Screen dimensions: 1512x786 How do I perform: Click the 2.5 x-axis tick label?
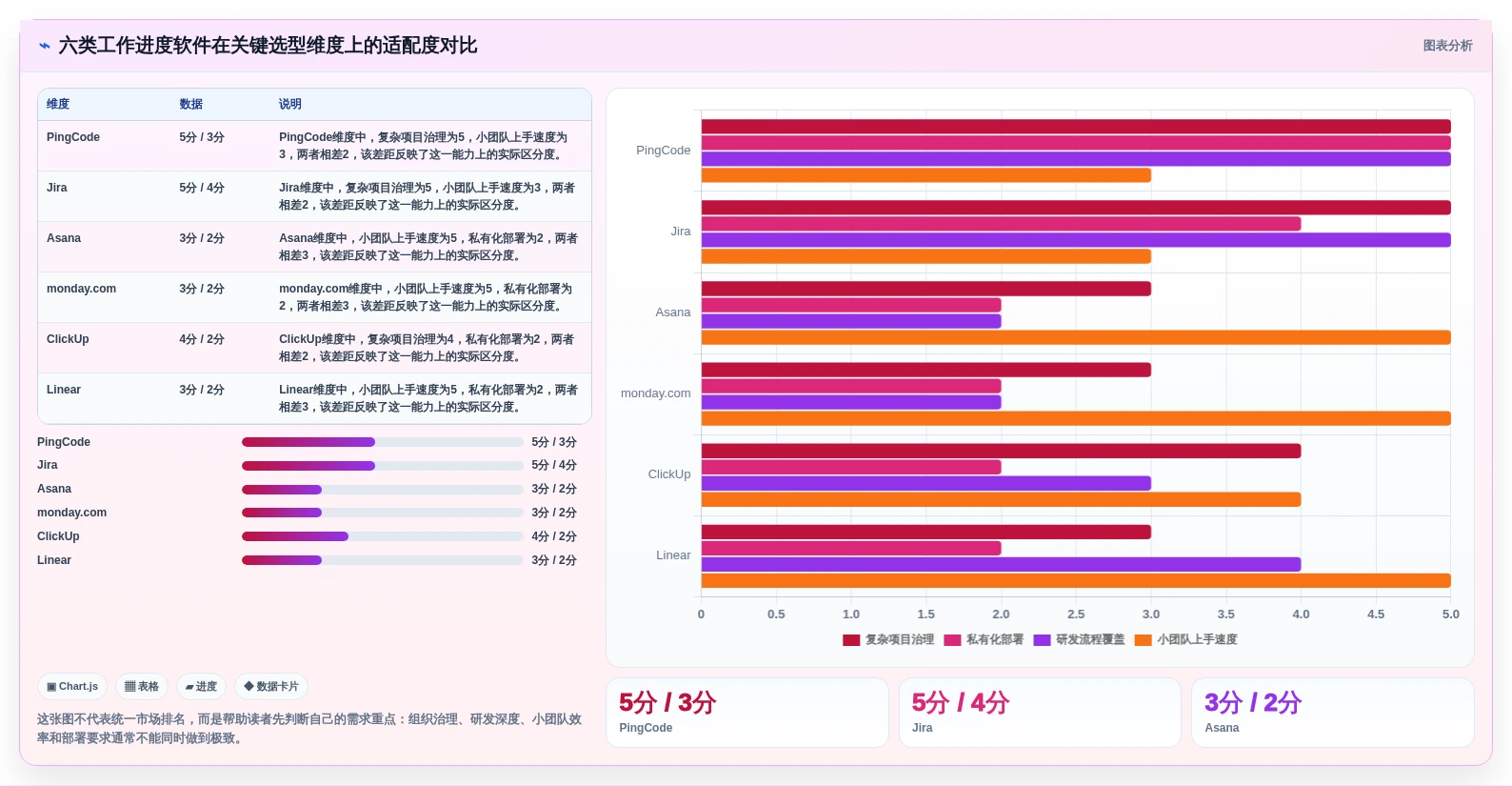click(1076, 615)
